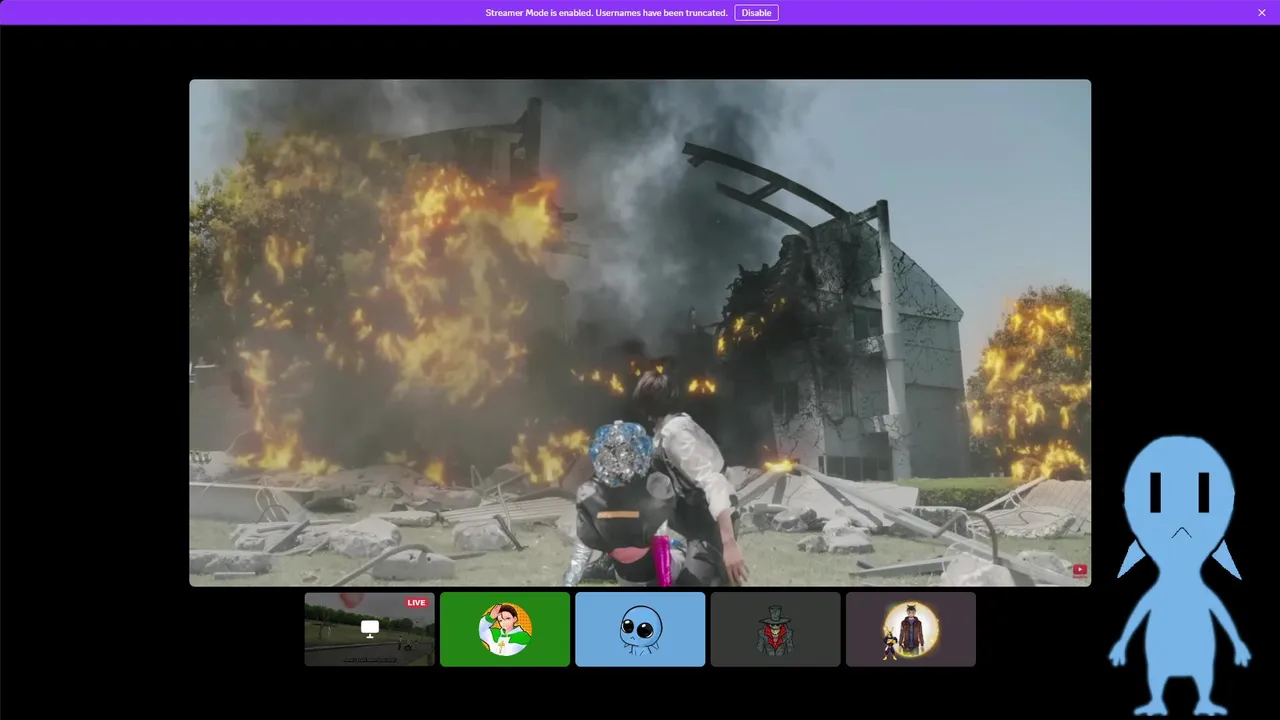Viewport: 1280px width, 720px height.
Task: Click the LIVE badge on the stream tile
Action: pyautogui.click(x=416, y=603)
